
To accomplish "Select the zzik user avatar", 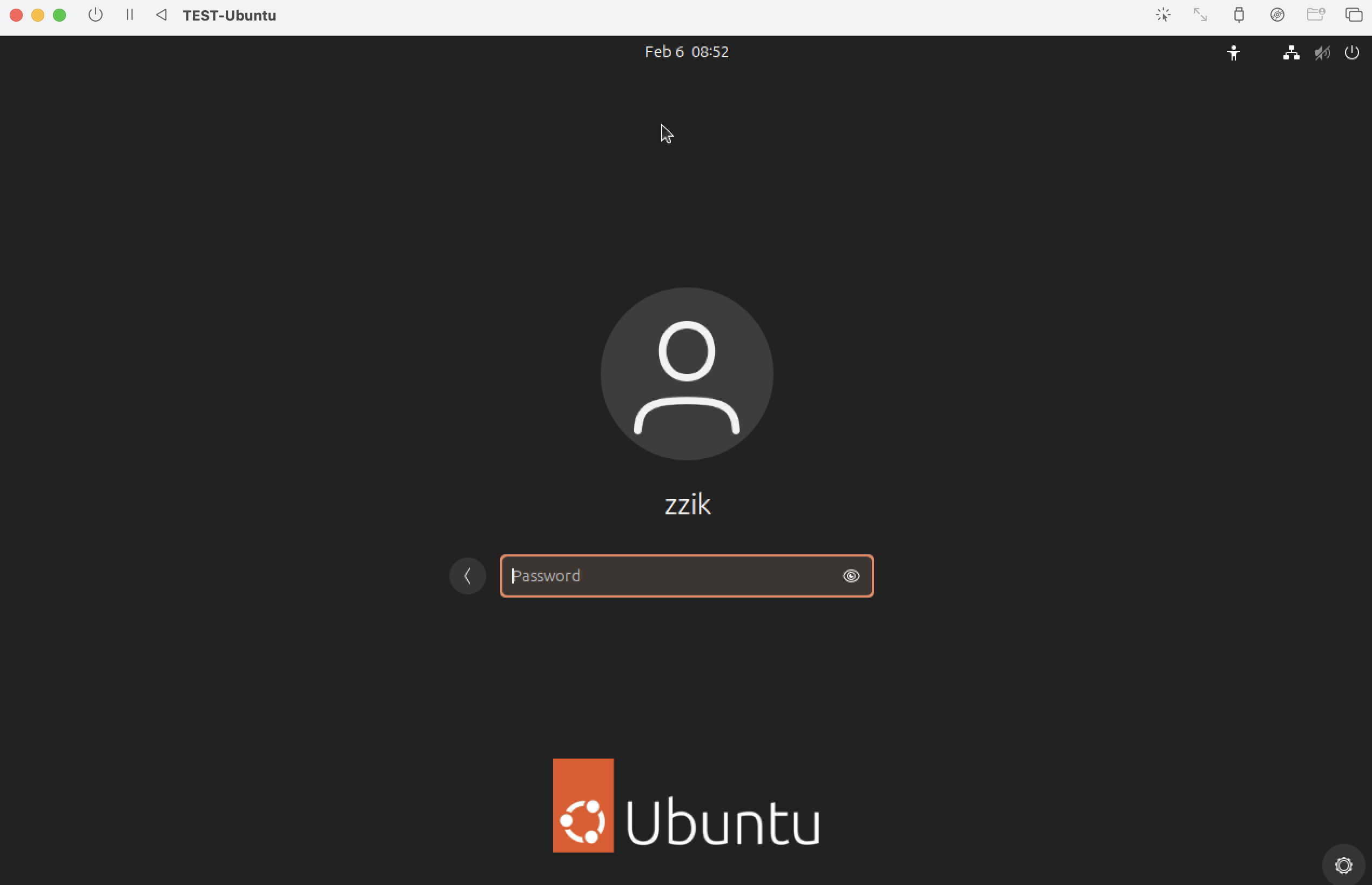I will tap(687, 372).
